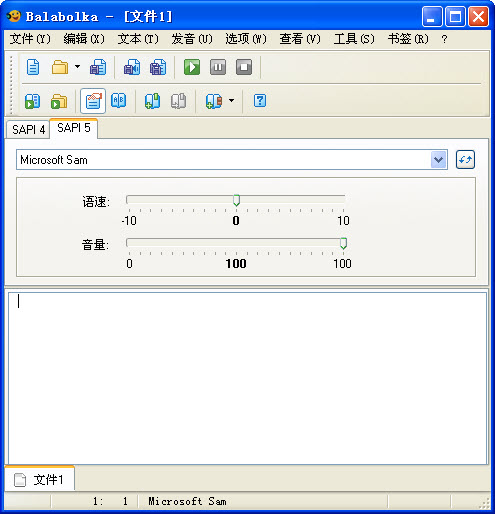Image resolution: width=495 pixels, height=514 pixels.
Task: Expand the bookmarks list dropdown arrow
Action: [232, 100]
